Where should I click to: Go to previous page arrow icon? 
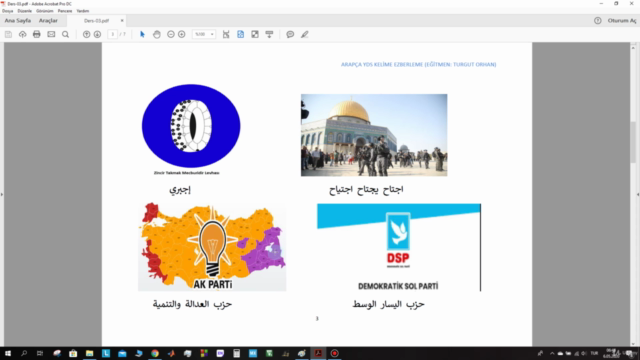click(x=87, y=34)
